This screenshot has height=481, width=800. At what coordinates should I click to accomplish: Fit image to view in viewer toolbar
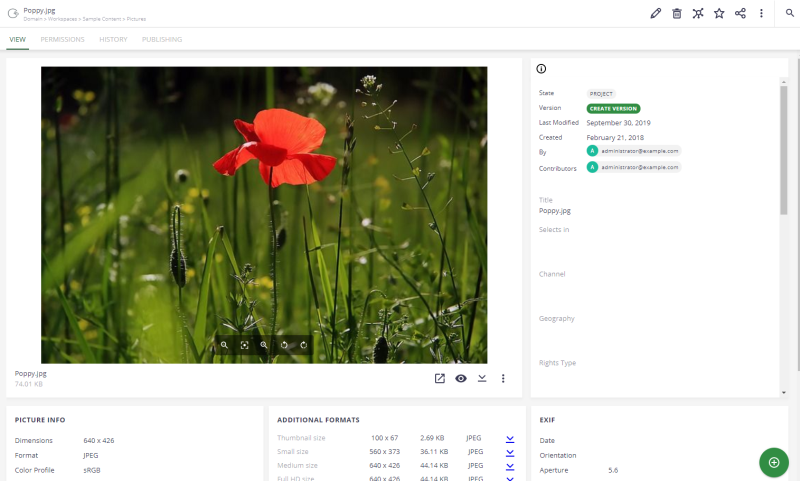coord(244,345)
